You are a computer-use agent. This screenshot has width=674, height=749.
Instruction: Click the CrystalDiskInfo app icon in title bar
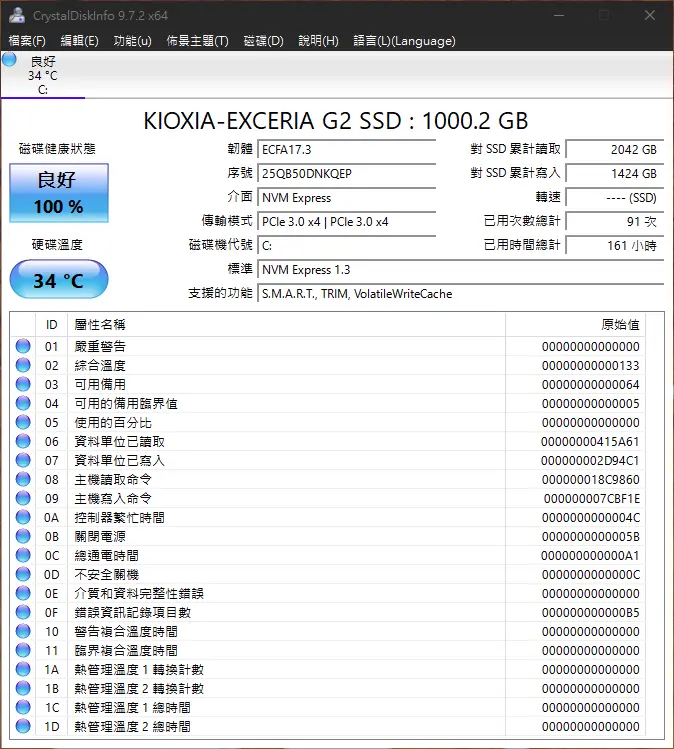(16, 16)
